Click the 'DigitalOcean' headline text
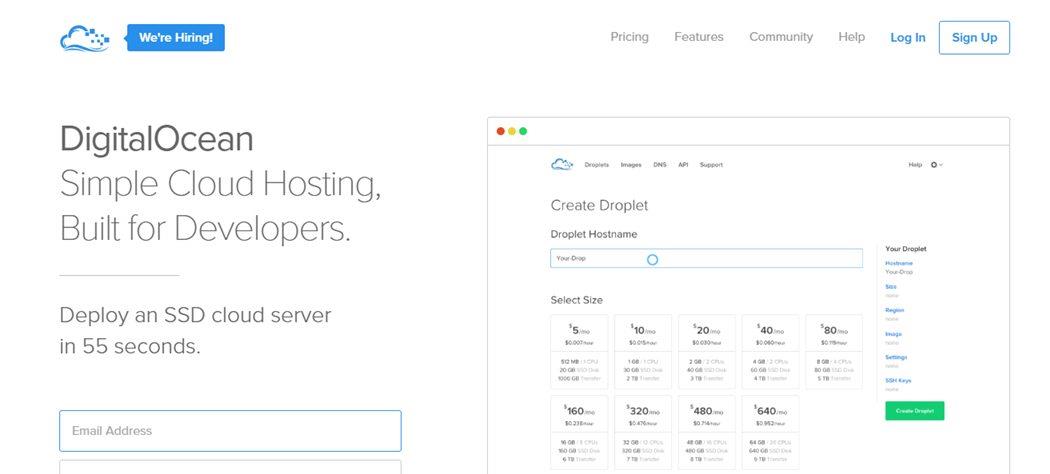This screenshot has height=474, width=1050. pyautogui.click(x=157, y=139)
